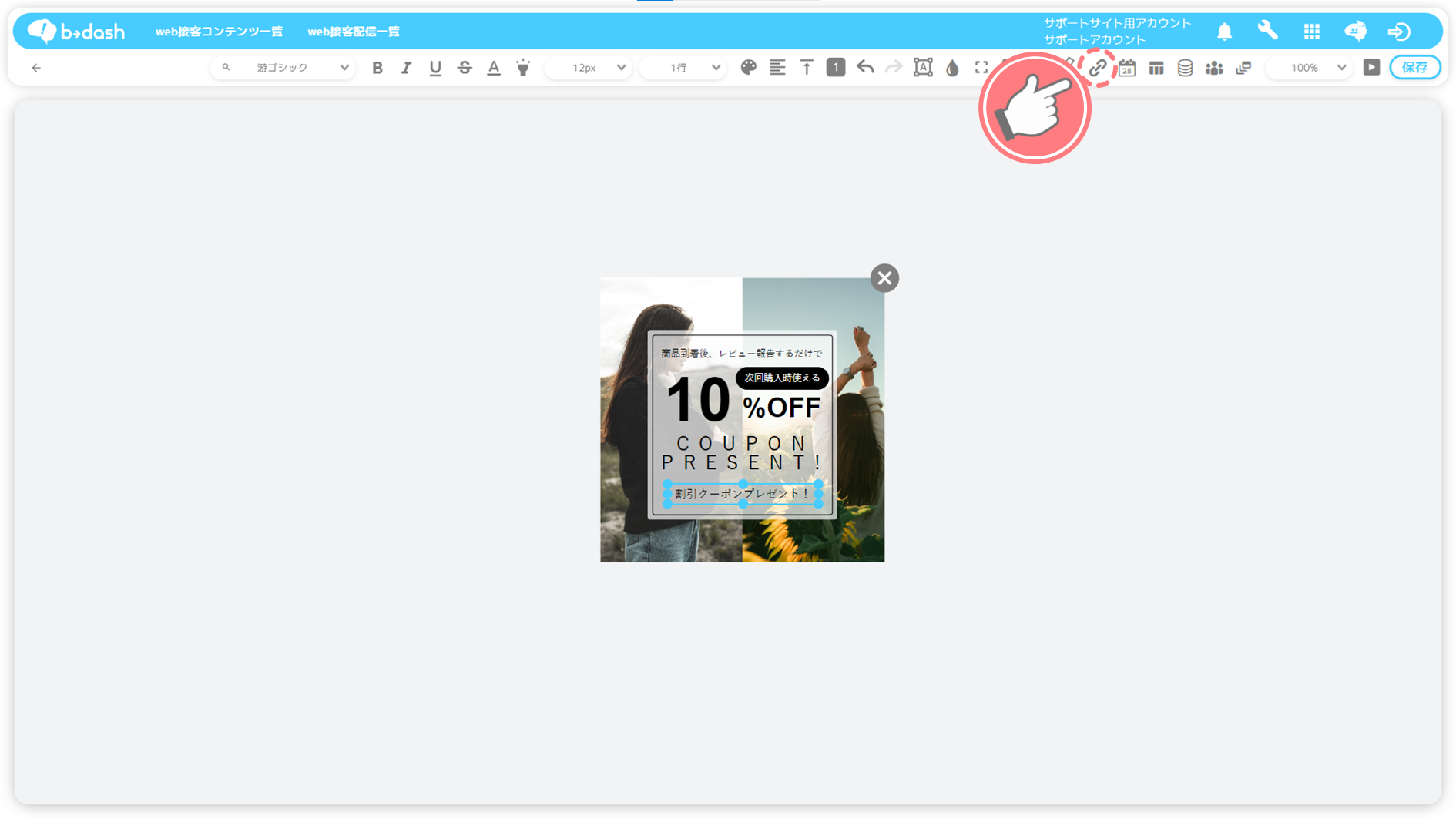Toggle bold text formatting
The image size is (1456, 819).
(377, 68)
